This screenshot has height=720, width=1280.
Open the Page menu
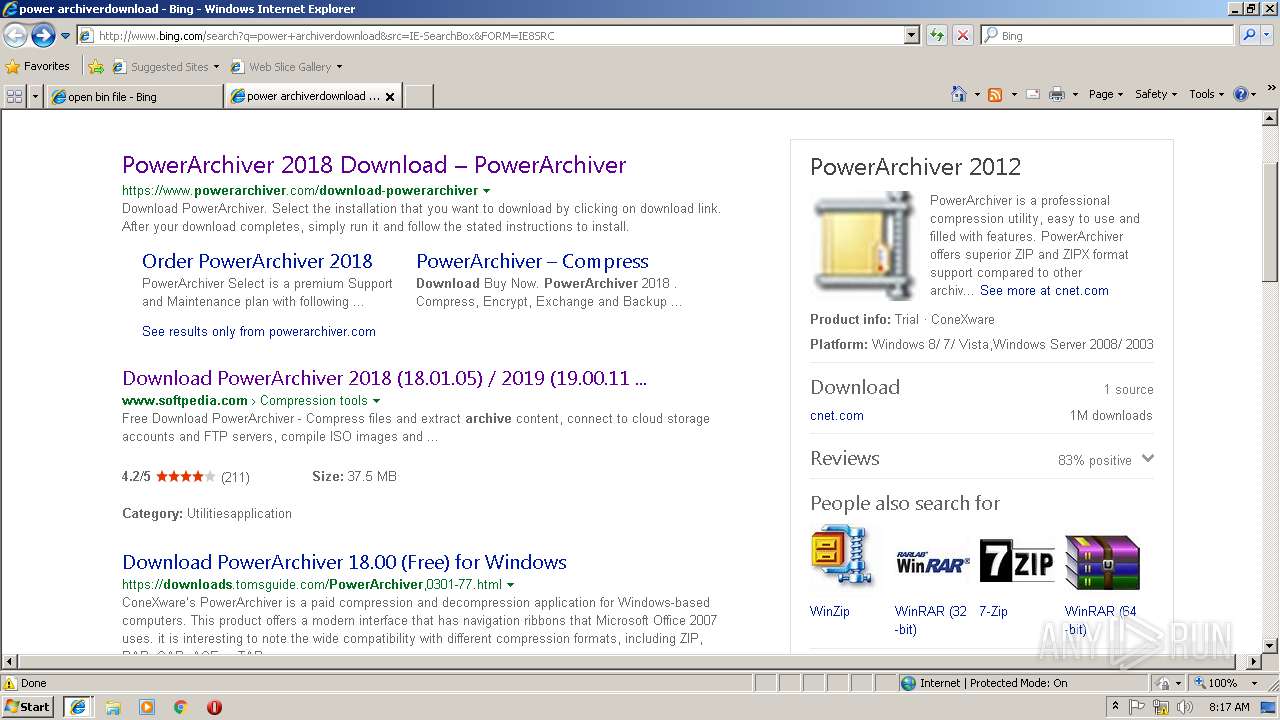[1105, 94]
